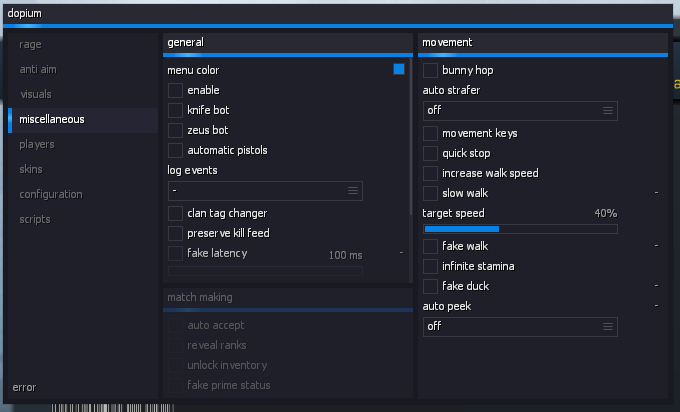Click the general panel scrollbar
Viewport: 680px width, 412px height.
click(410, 137)
